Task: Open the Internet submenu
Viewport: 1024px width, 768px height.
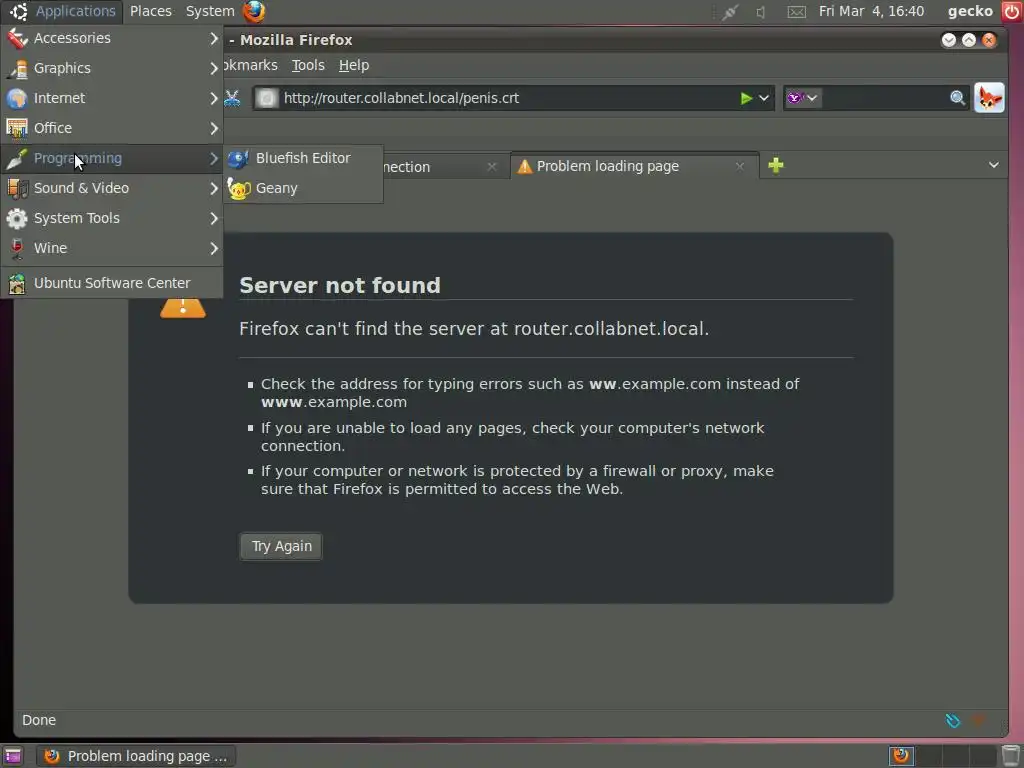Action: (x=112, y=98)
